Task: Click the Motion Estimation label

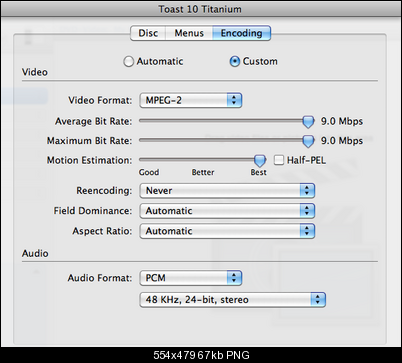Action: click(x=89, y=160)
